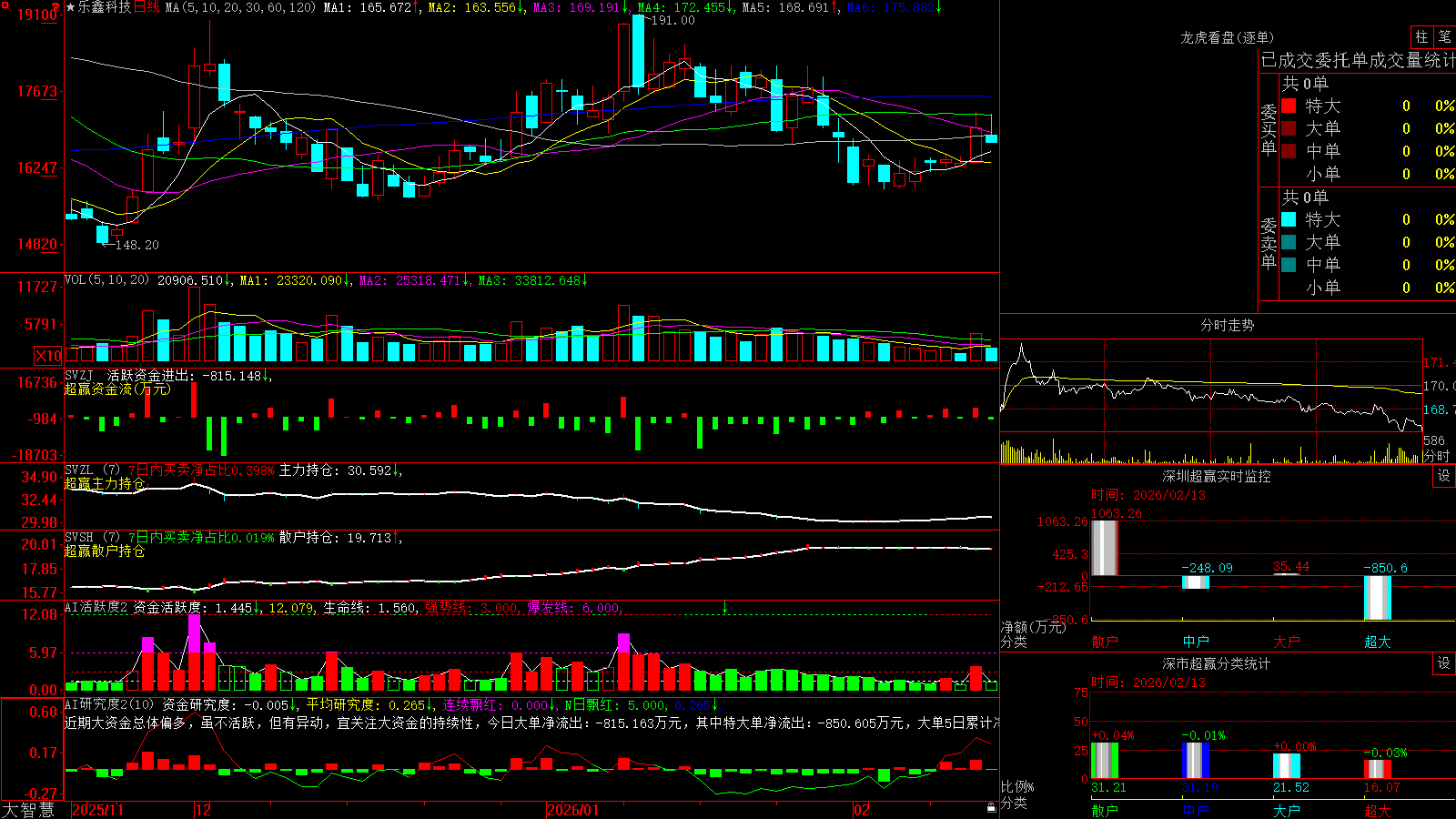This screenshot has height=819, width=1456.
Task: Open the AI活跃度2 indicator label
Action: click(96, 608)
